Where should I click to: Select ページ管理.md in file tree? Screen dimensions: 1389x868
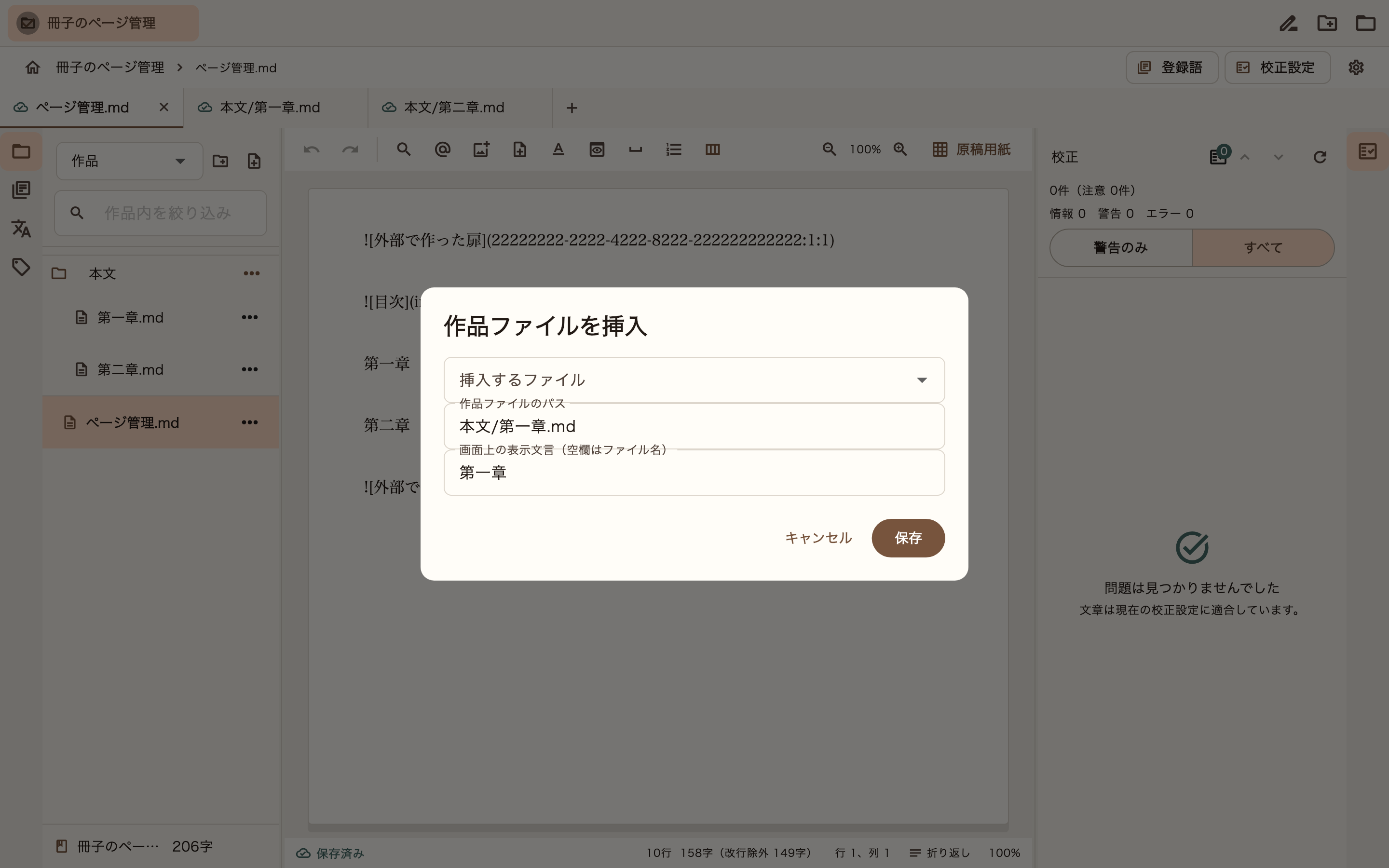click(x=161, y=422)
